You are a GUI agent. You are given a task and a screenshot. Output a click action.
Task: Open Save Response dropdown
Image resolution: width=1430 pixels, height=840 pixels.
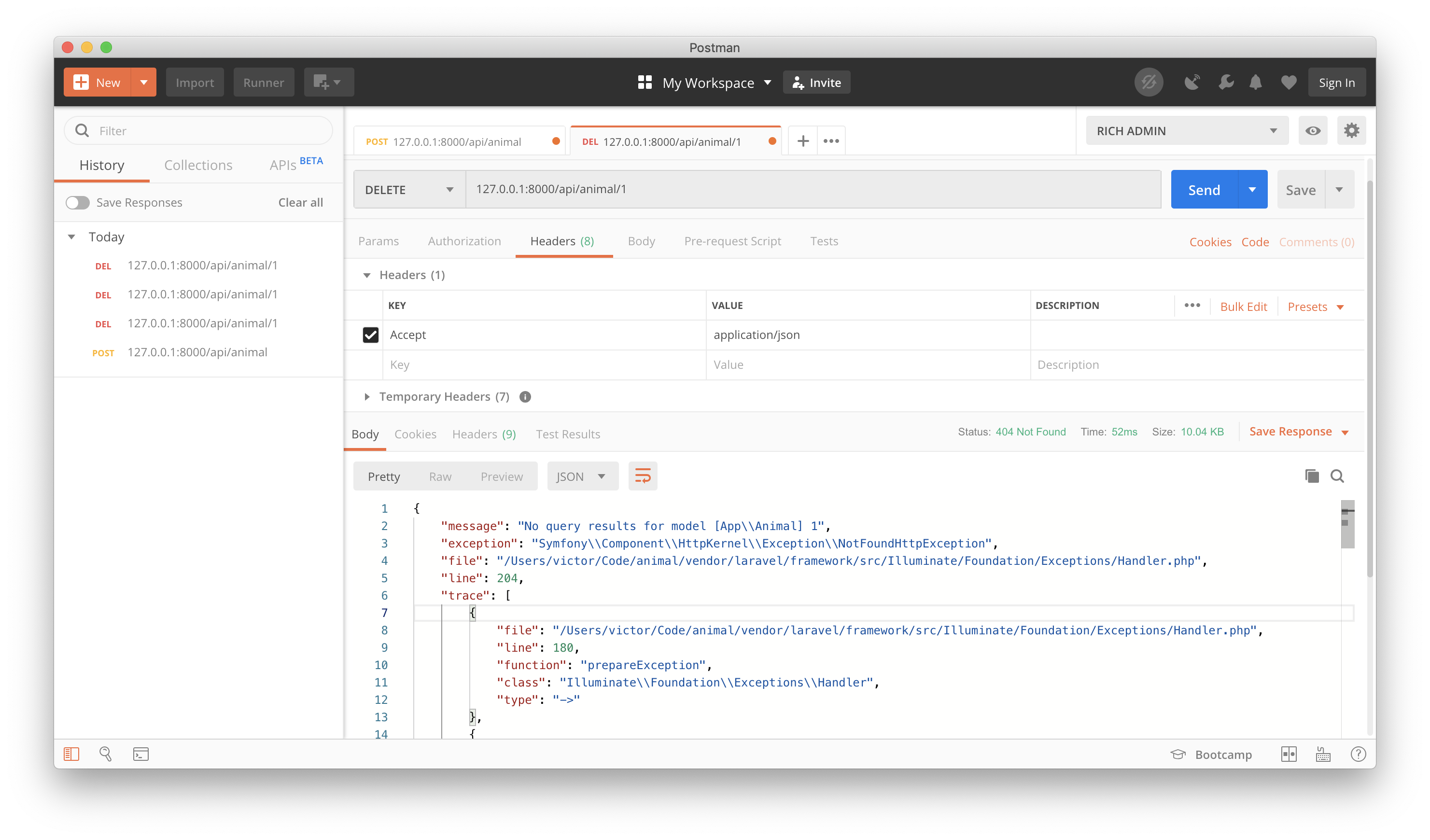click(1299, 432)
